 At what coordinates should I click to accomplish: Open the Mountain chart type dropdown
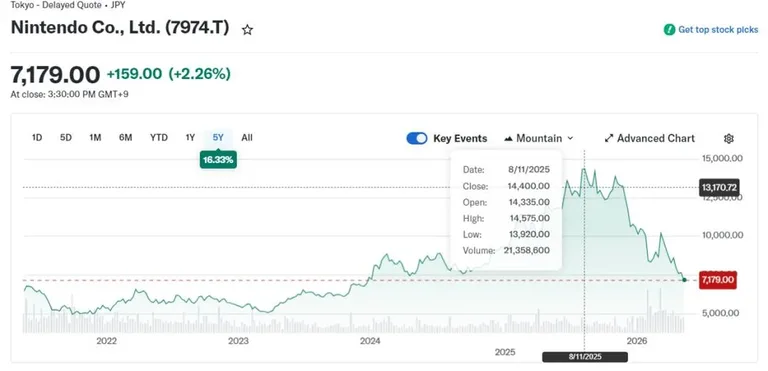click(538, 139)
